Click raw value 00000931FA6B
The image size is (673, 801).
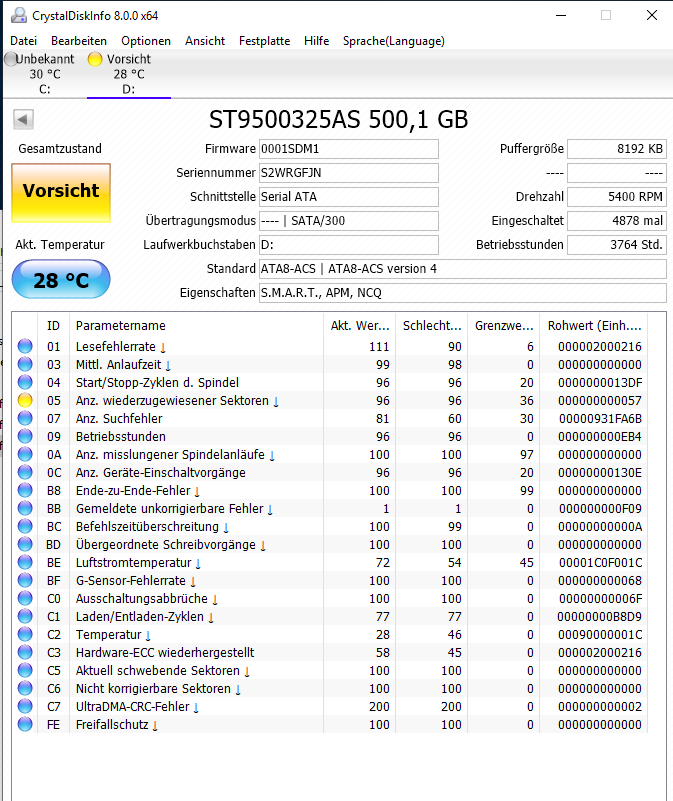[600, 418]
